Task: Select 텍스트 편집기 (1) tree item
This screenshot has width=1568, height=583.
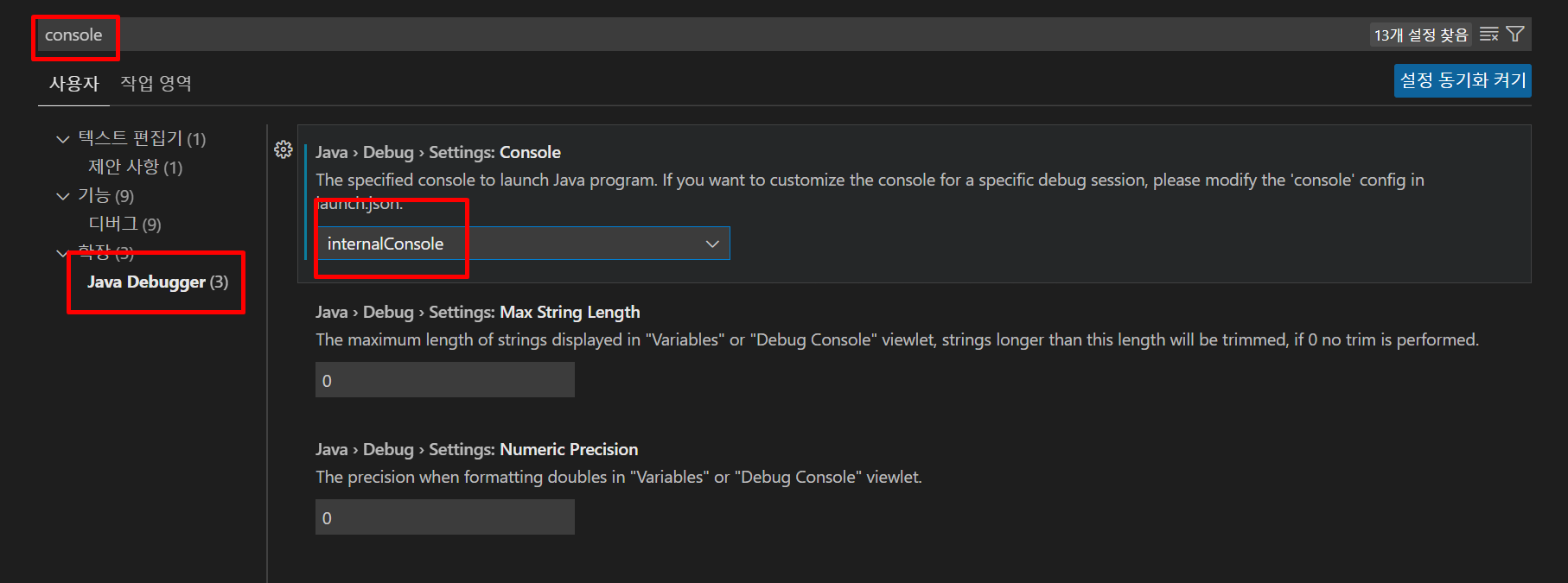Action: click(x=142, y=139)
